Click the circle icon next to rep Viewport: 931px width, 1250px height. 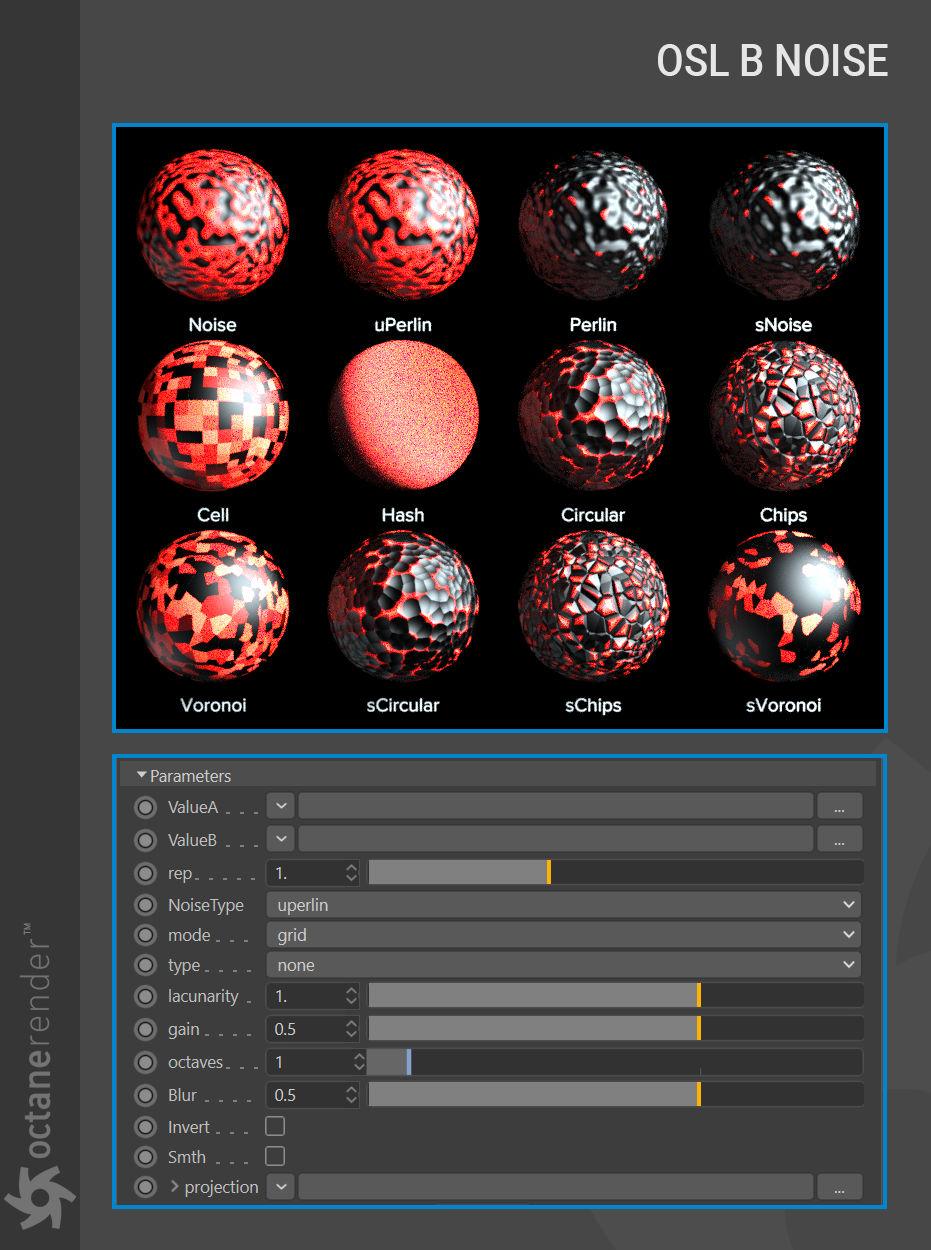click(x=146, y=873)
